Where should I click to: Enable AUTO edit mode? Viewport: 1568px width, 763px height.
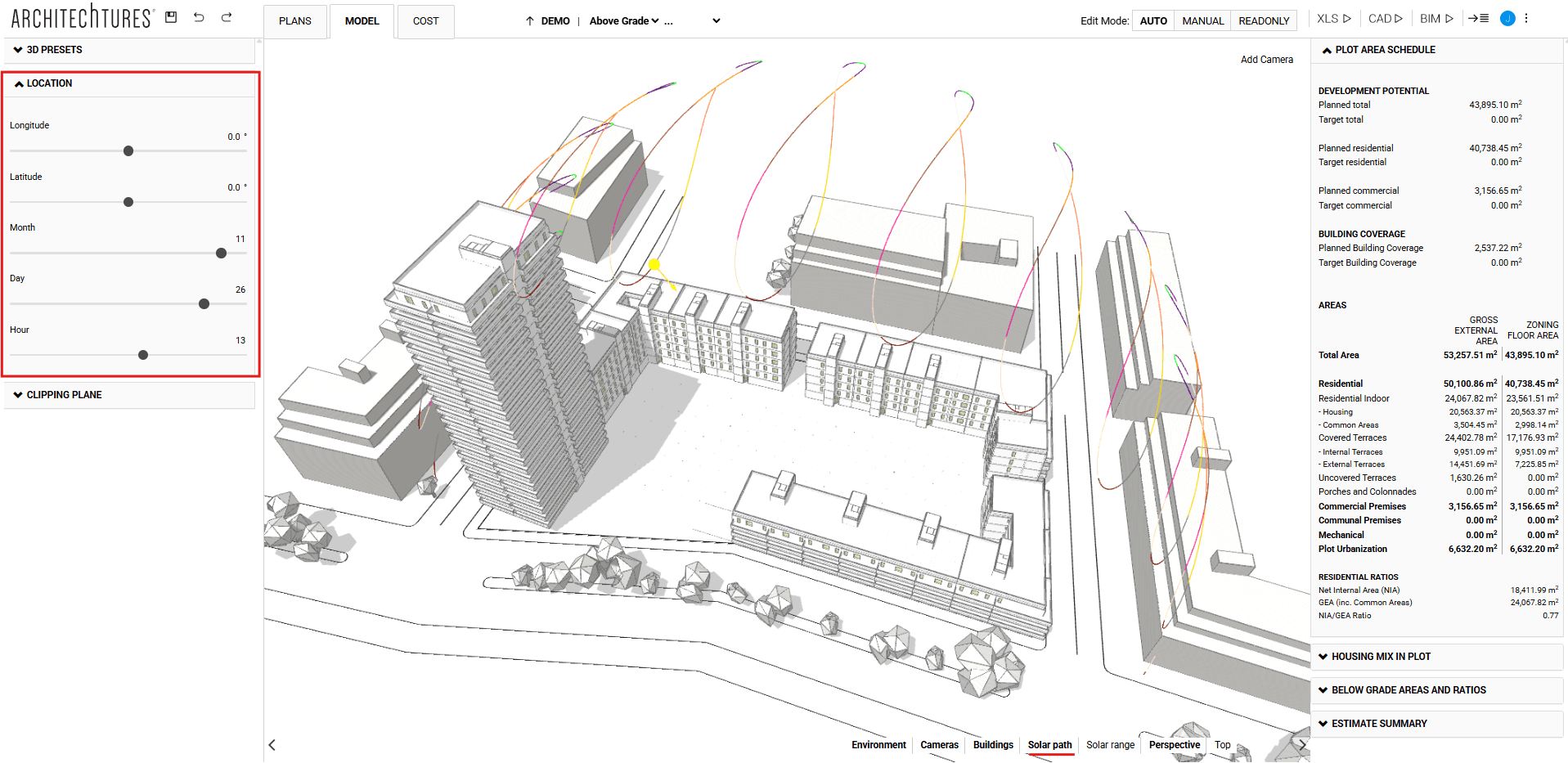click(1152, 20)
